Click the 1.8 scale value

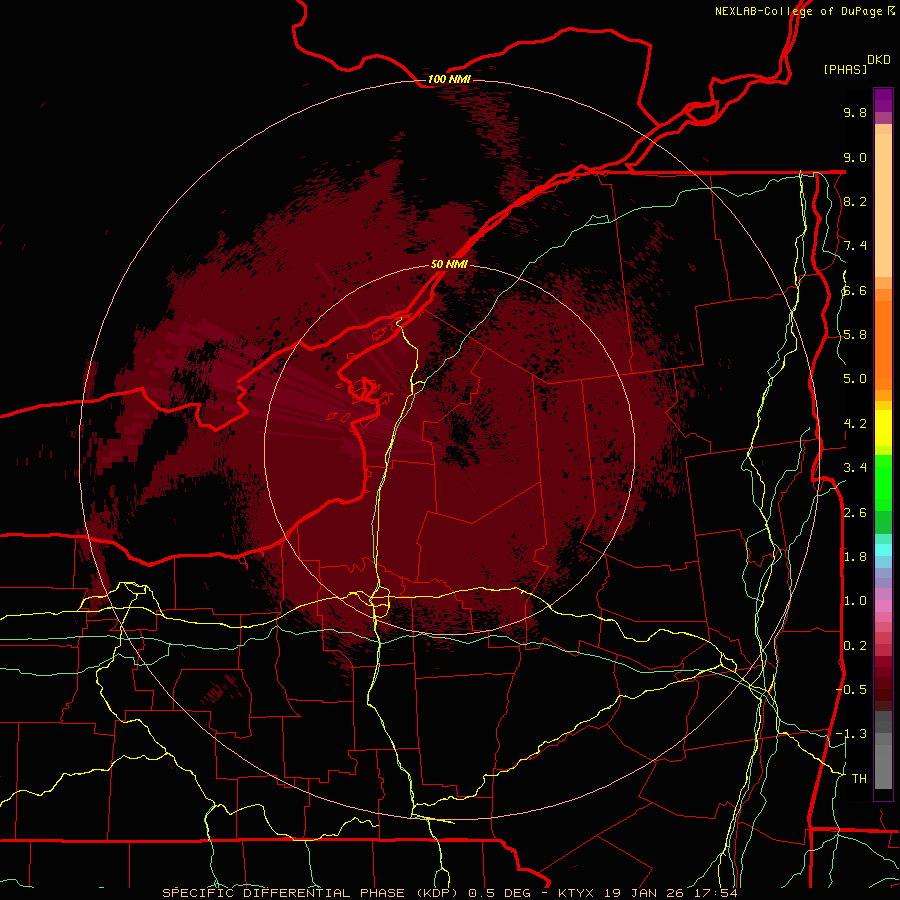point(855,557)
